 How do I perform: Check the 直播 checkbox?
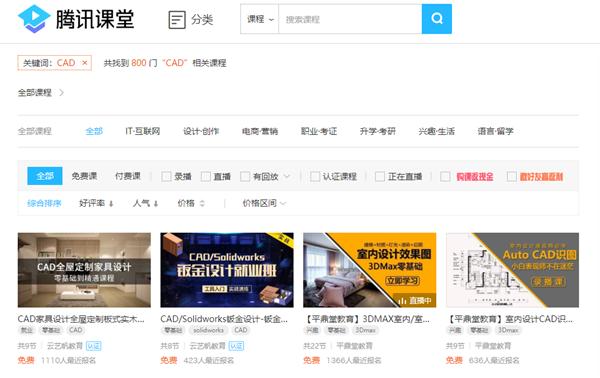point(205,176)
